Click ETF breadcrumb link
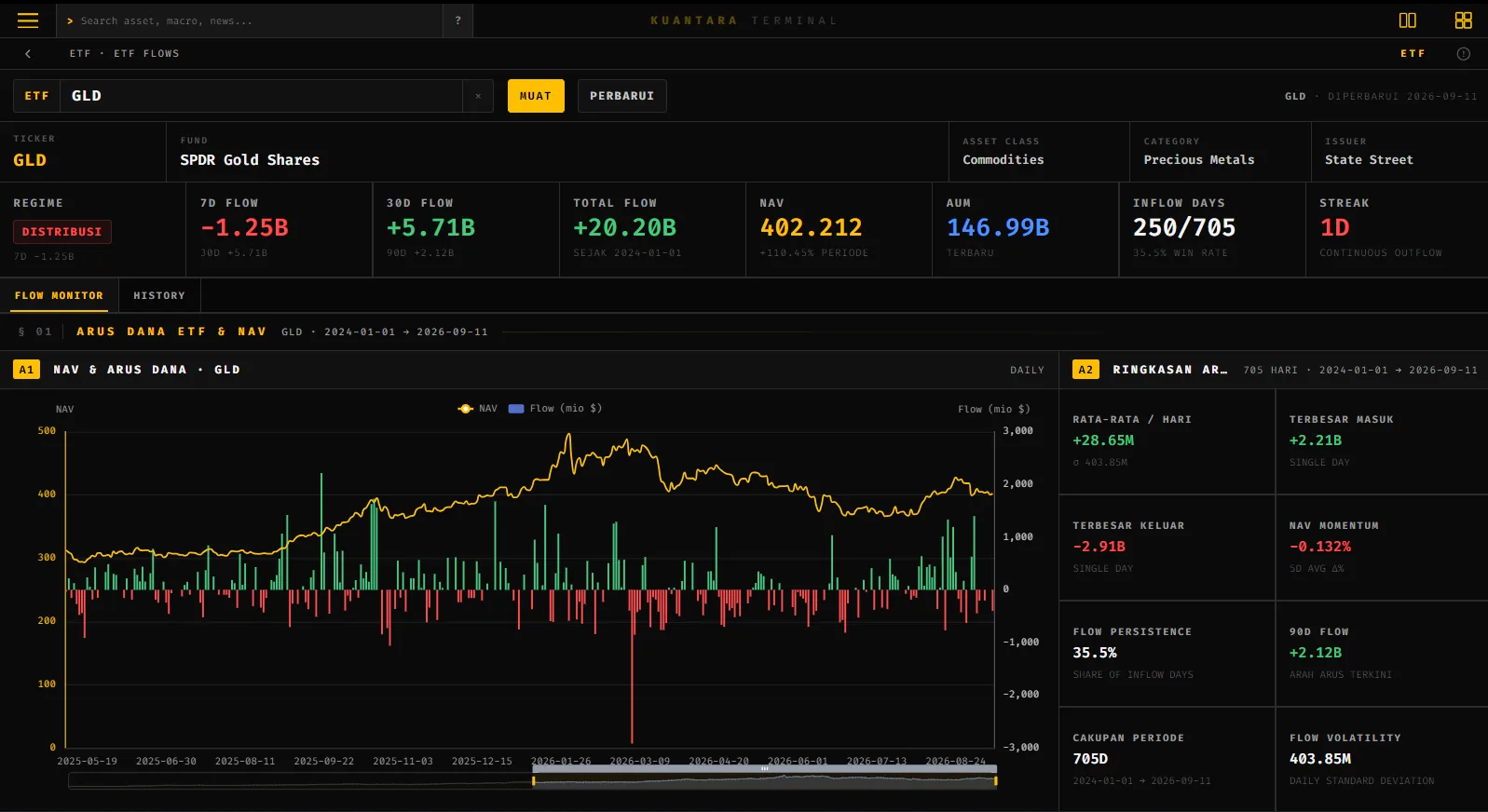Viewport: 1488px width, 812px height. point(80,54)
